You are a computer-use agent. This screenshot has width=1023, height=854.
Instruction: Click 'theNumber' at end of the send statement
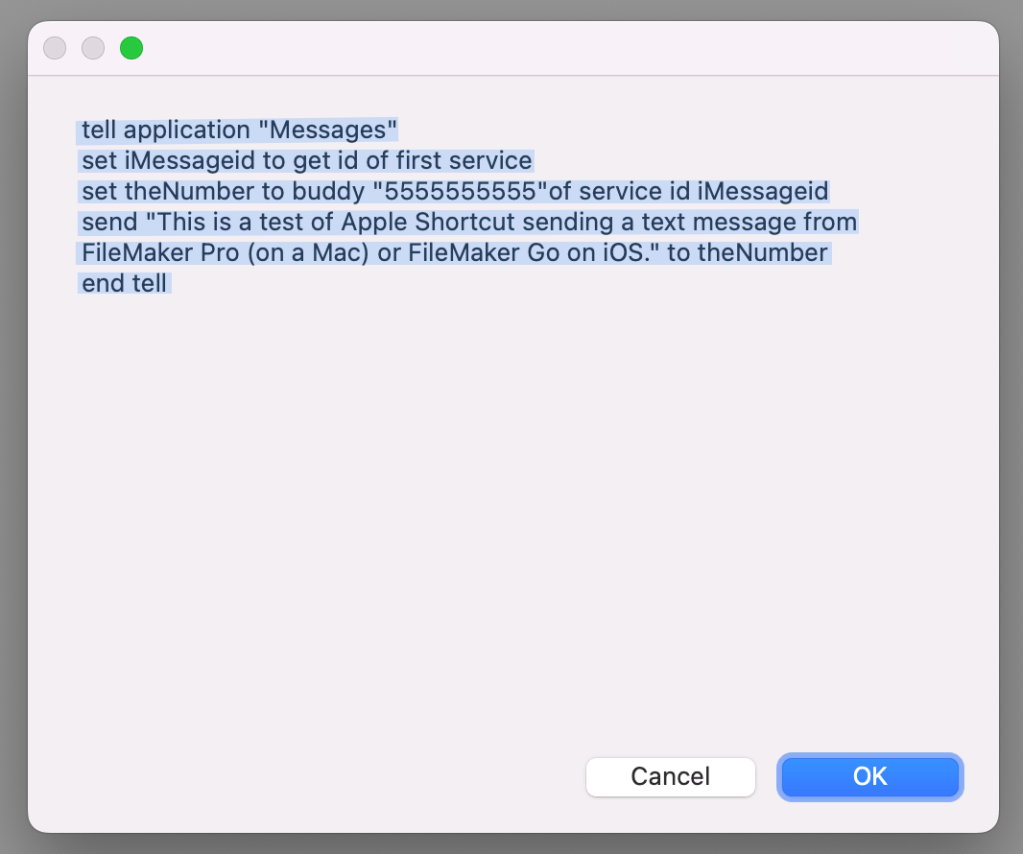click(762, 252)
